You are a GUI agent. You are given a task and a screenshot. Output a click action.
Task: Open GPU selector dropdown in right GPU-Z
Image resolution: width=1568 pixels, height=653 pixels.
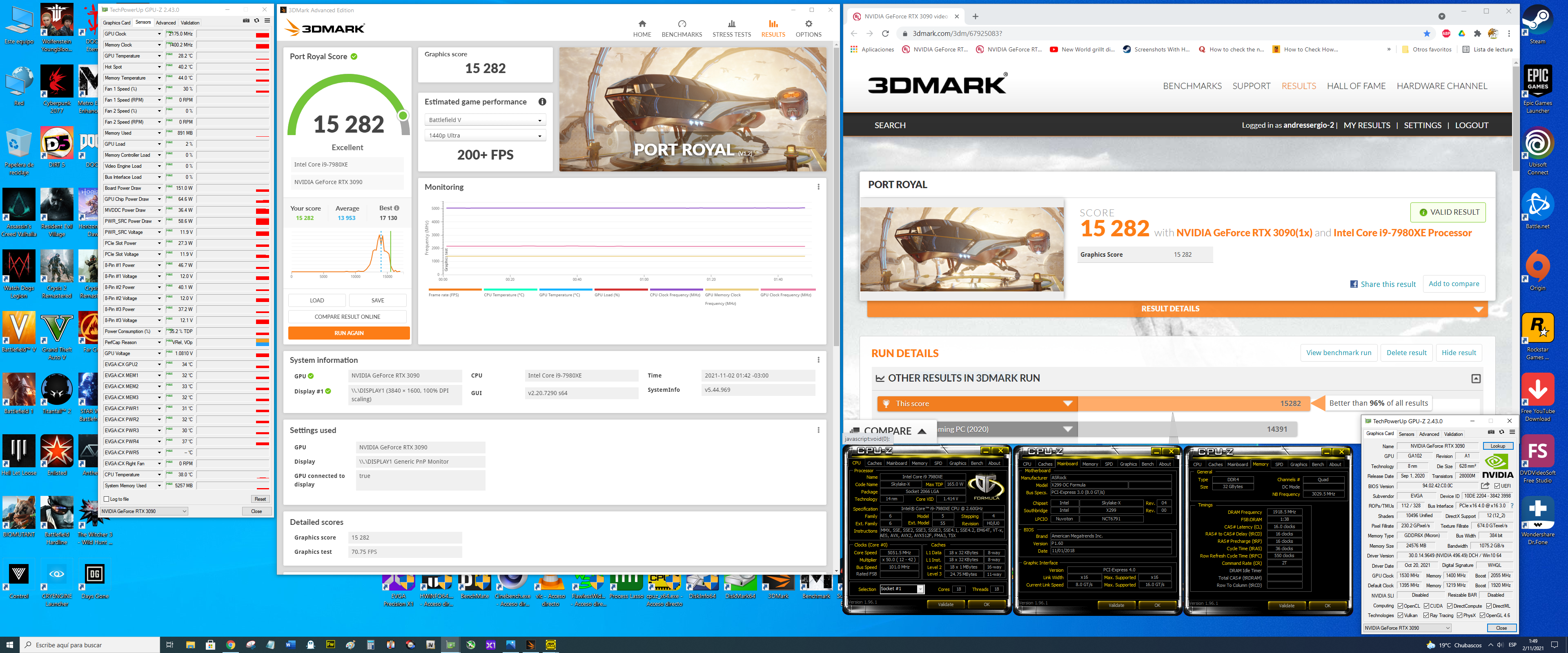[x=1407, y=628]
